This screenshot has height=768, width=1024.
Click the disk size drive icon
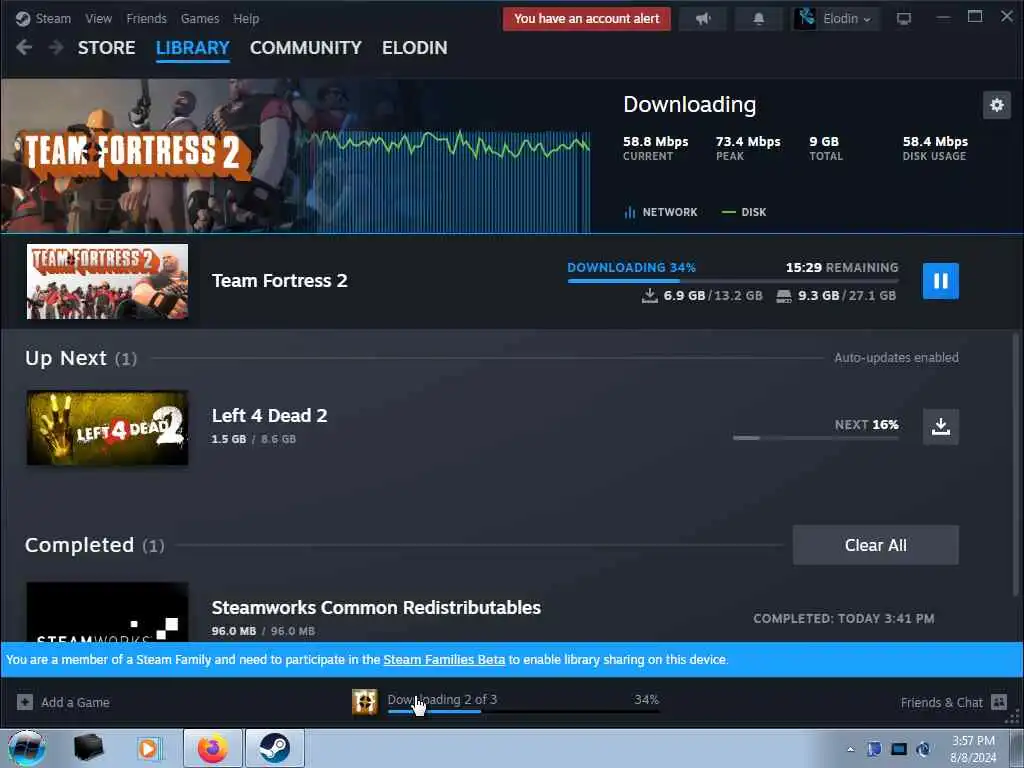[784, 296]
